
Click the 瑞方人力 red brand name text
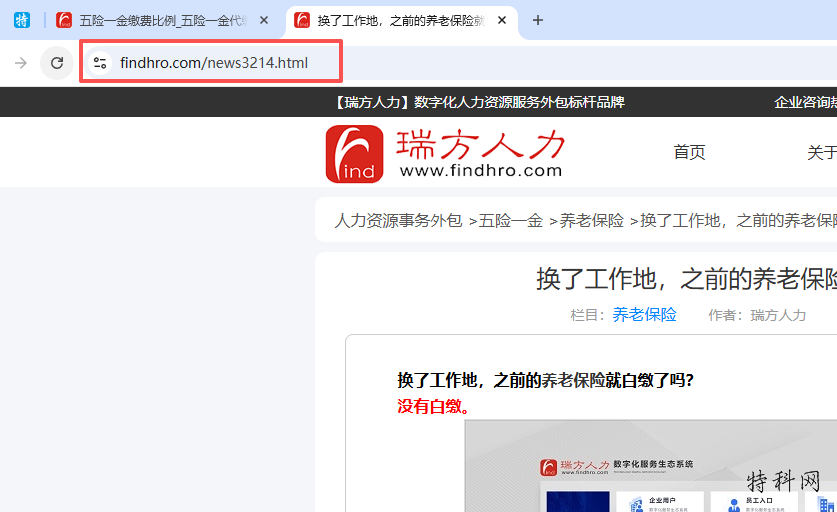point(480,144)
